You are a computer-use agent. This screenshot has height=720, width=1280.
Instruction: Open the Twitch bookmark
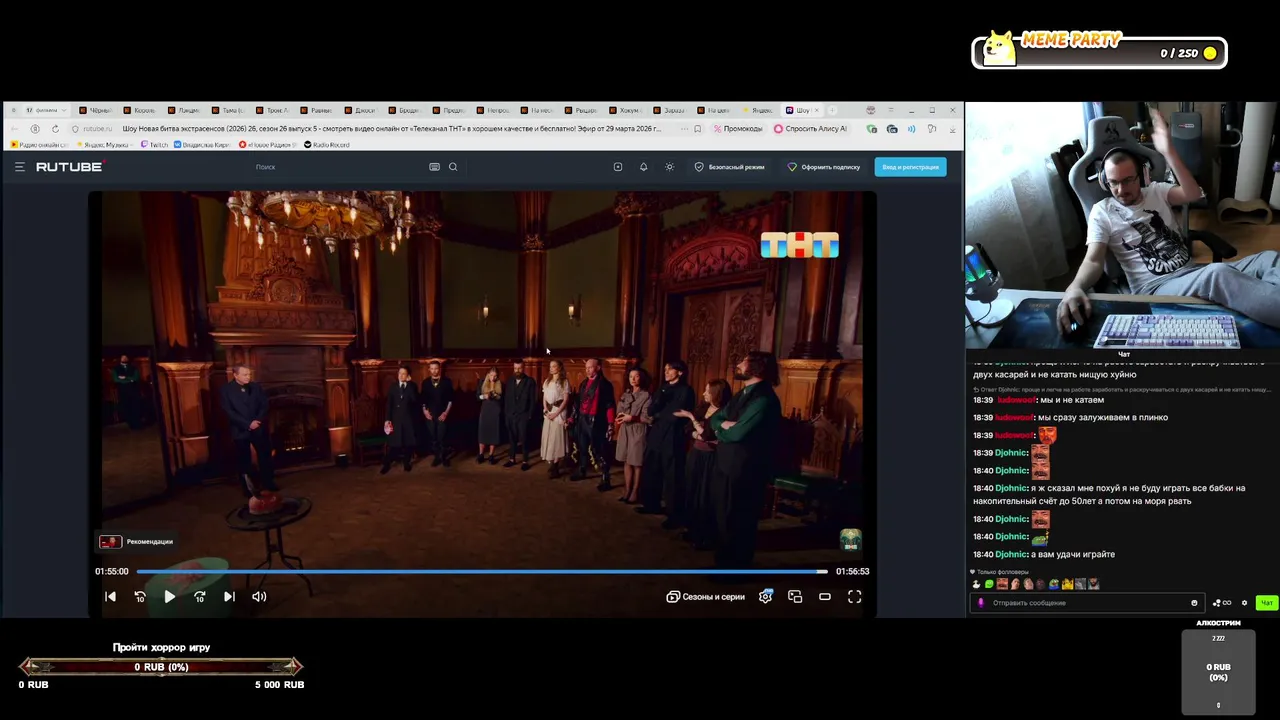point(155,145)
